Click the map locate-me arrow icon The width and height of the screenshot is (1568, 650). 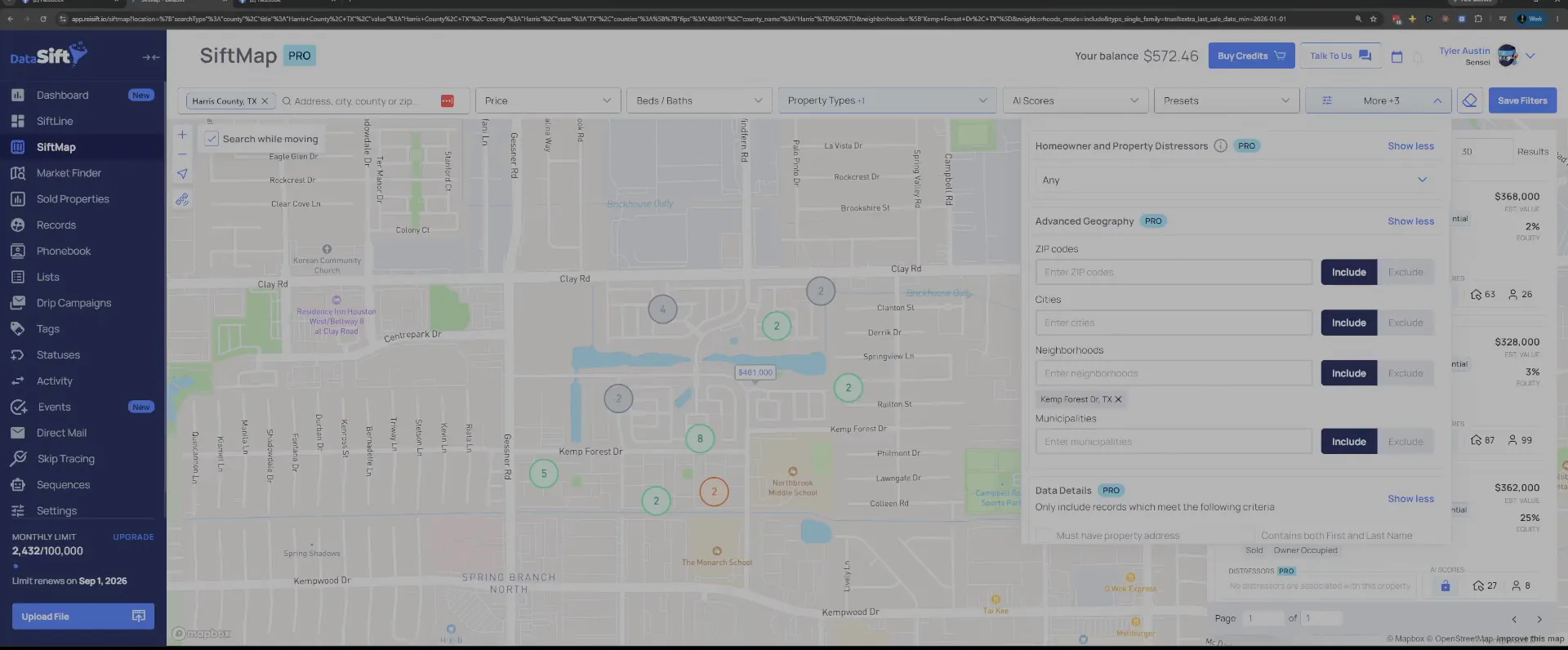(182, 174)
